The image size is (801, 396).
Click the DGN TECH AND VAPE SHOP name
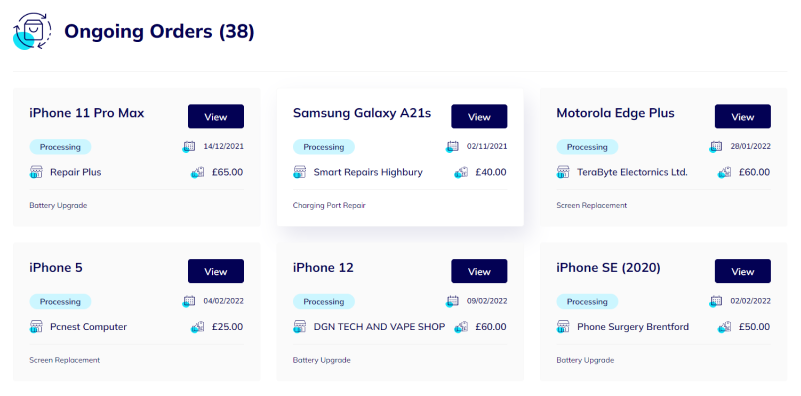380,327
